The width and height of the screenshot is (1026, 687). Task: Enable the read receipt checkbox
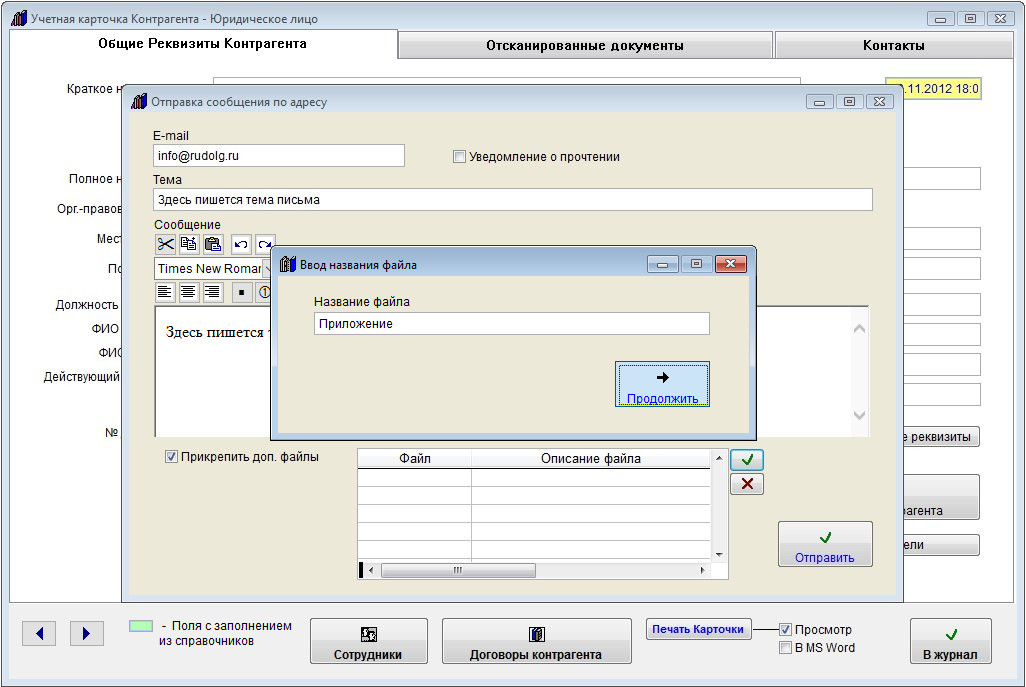click(460, 157)
